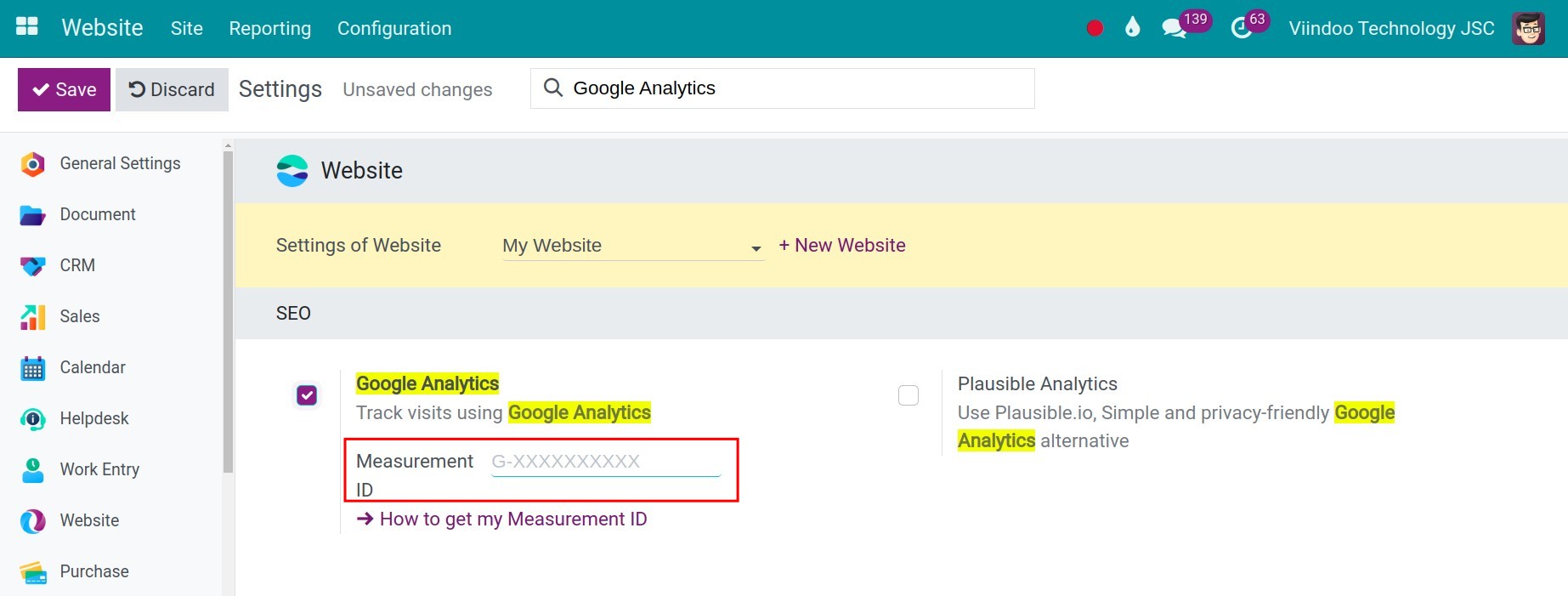Viewport: 1568px width, 596px height.
Task: Click the Website app logo in header
Action: pyautogui.click(x=292, y=171)
